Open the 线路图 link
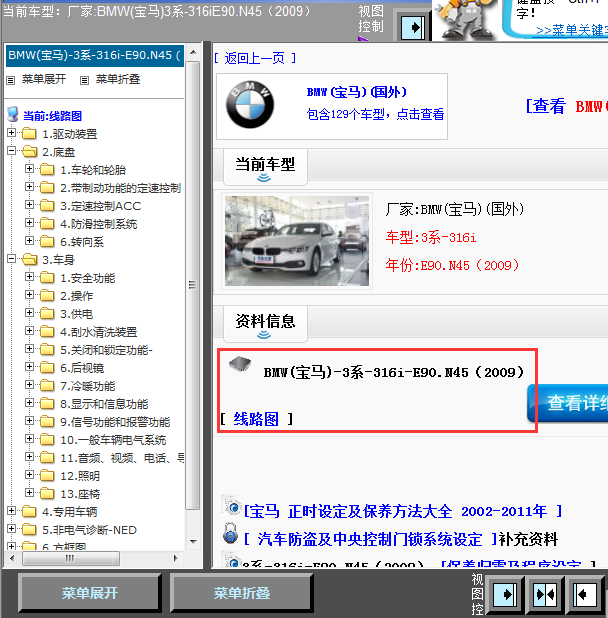Screen dimensions: 608x618 tap(256, 419)
